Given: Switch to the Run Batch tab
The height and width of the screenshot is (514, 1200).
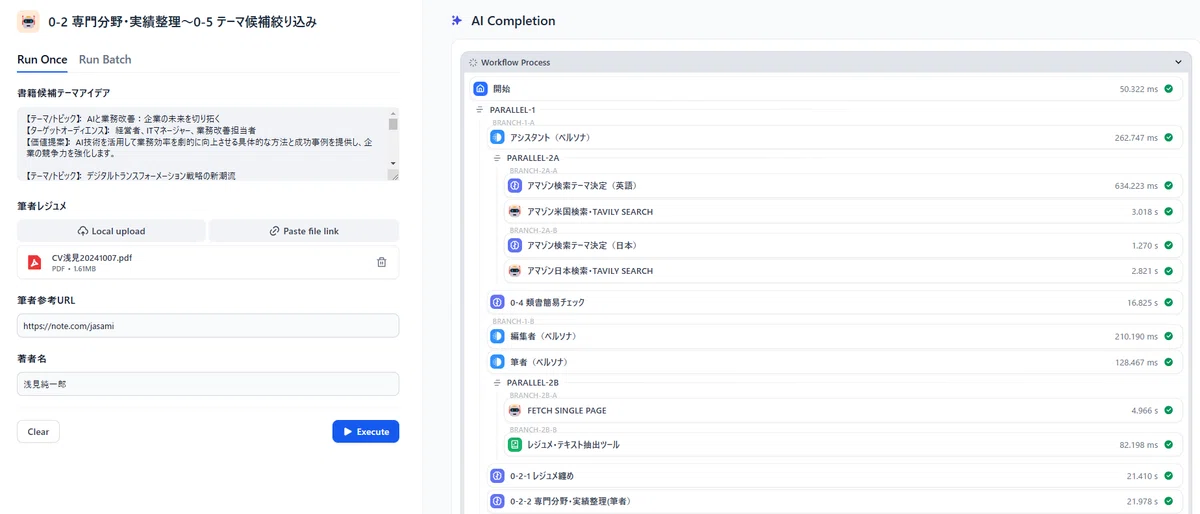Looking at the screenshot, I should point(105,60).
